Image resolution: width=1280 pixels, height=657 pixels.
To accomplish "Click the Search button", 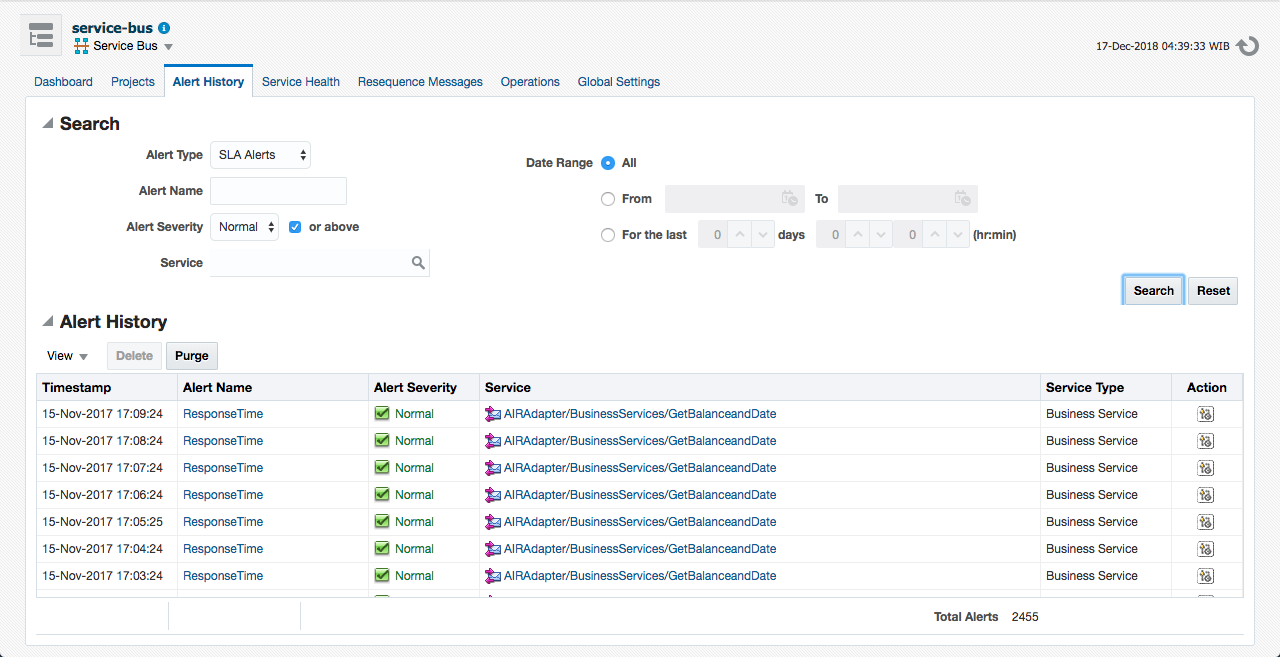I will 1152,289.
